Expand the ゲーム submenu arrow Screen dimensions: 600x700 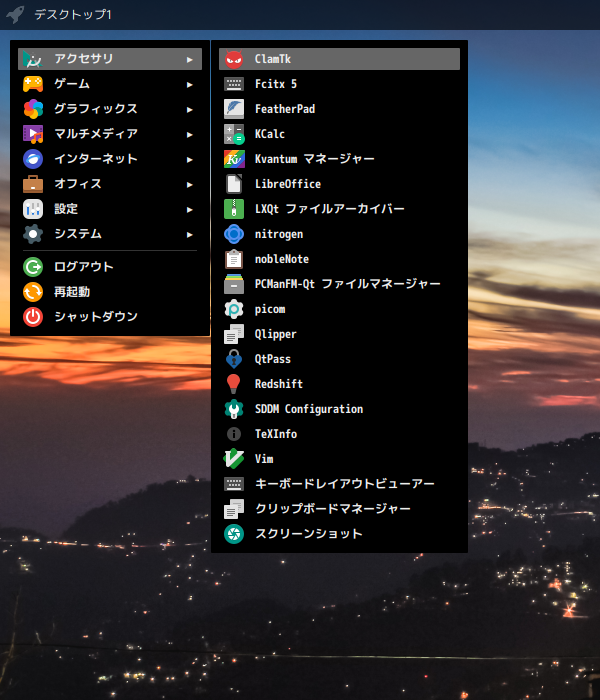coord(190,84)
